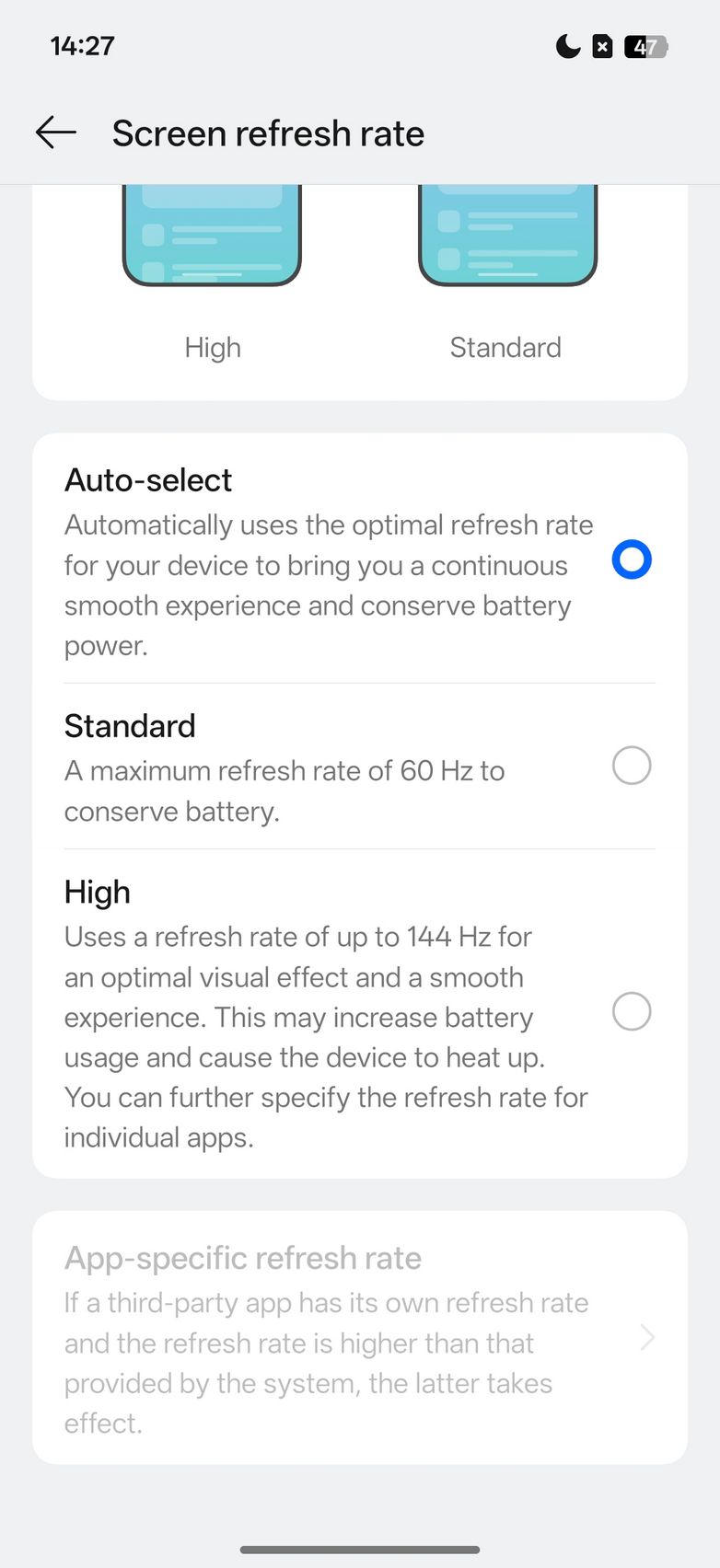Select the High radio button
This screenshot has height=1568, width=720.
pyautogui.click(x=632, y=1011)
